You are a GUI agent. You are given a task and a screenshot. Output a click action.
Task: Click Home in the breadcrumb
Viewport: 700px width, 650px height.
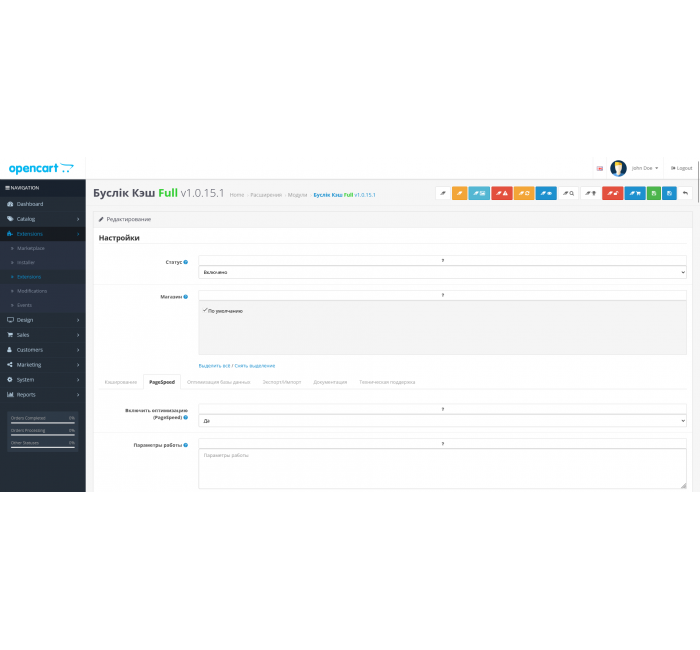(237, 195)
